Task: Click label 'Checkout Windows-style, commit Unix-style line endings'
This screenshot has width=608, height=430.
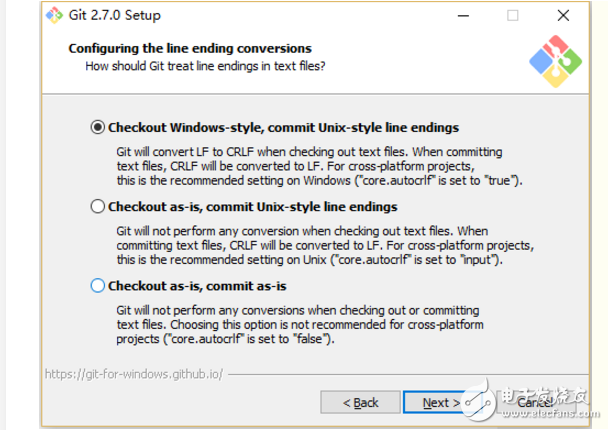Action: (283, 128)
